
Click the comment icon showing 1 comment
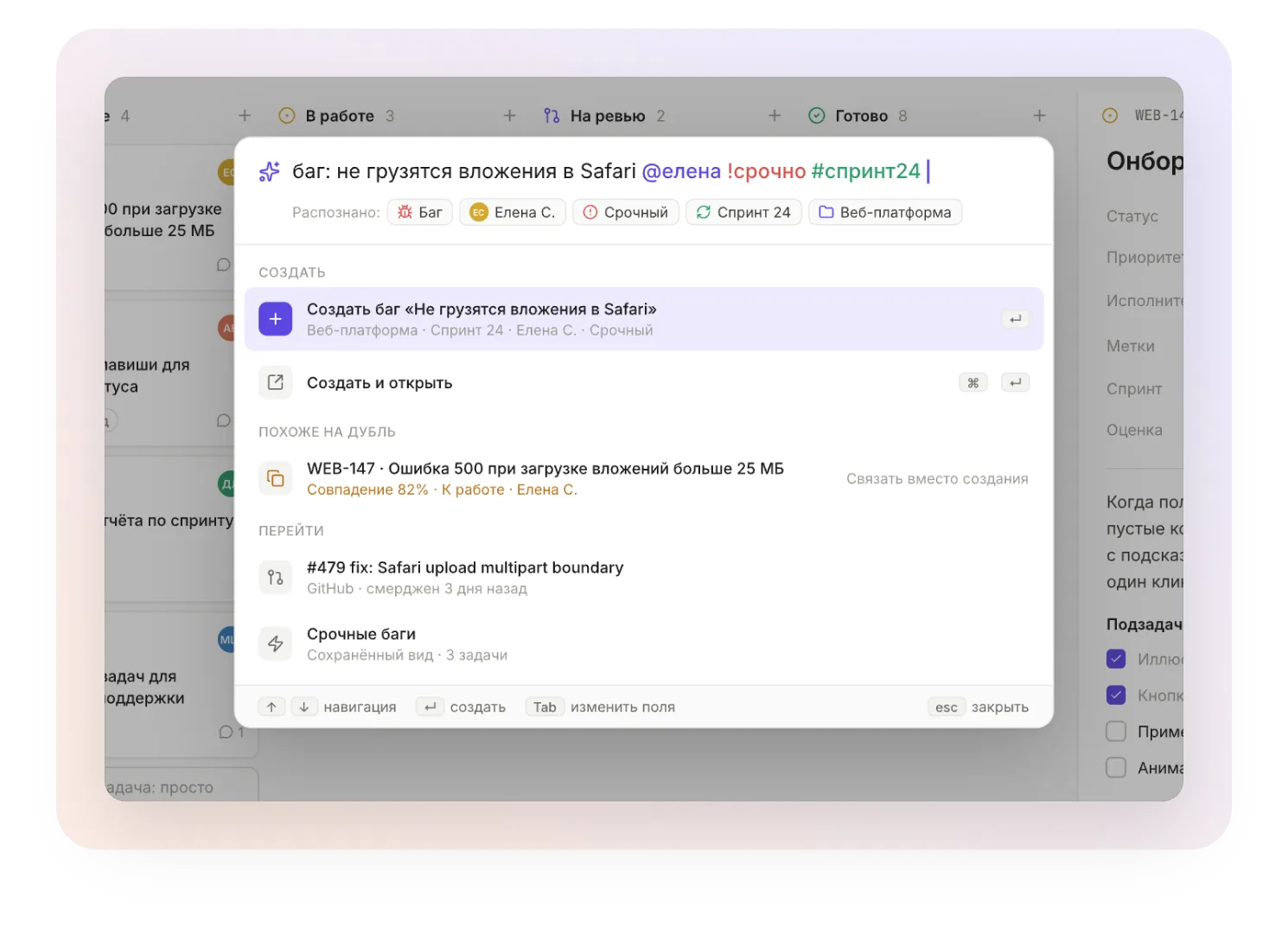point(226,732)
